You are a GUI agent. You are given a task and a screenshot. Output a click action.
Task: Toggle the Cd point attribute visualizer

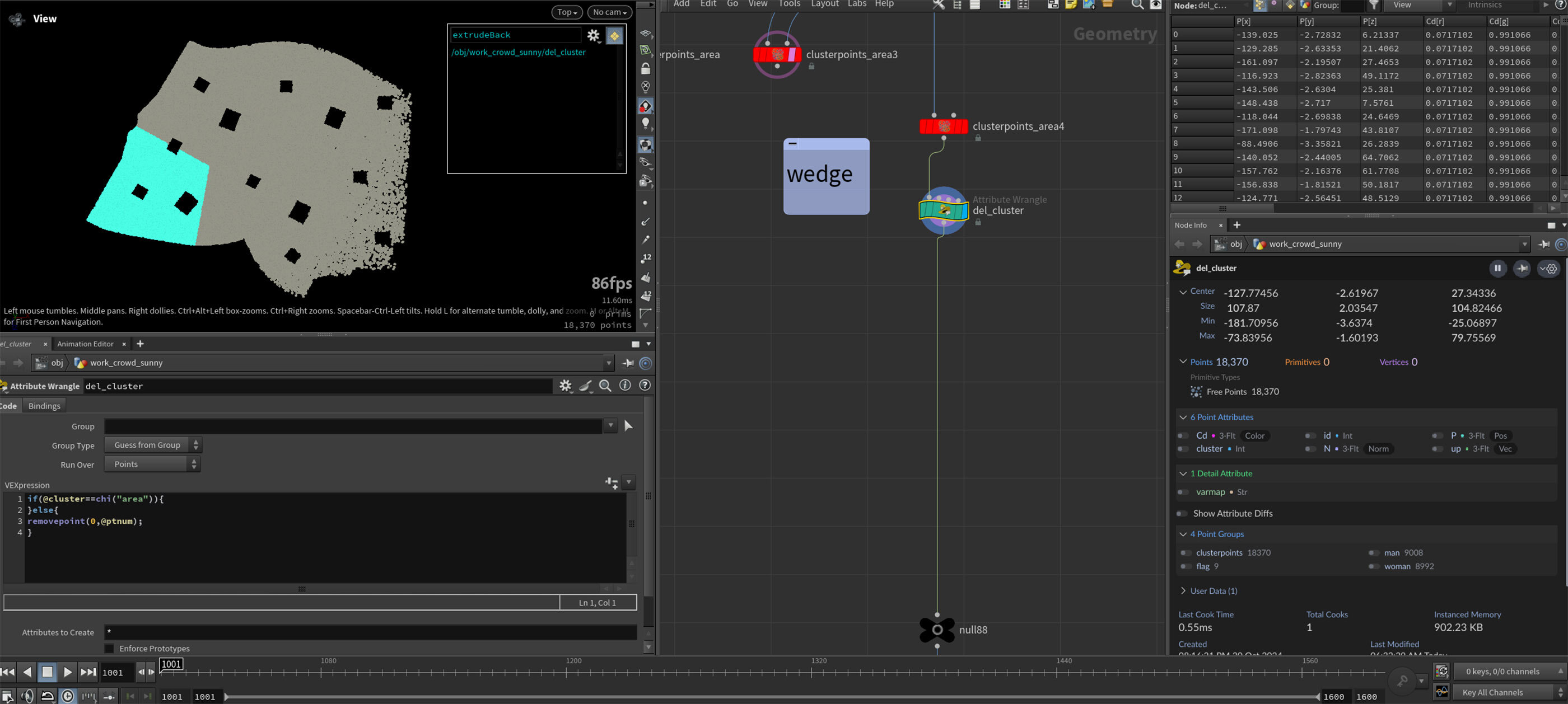point(1183,436)
